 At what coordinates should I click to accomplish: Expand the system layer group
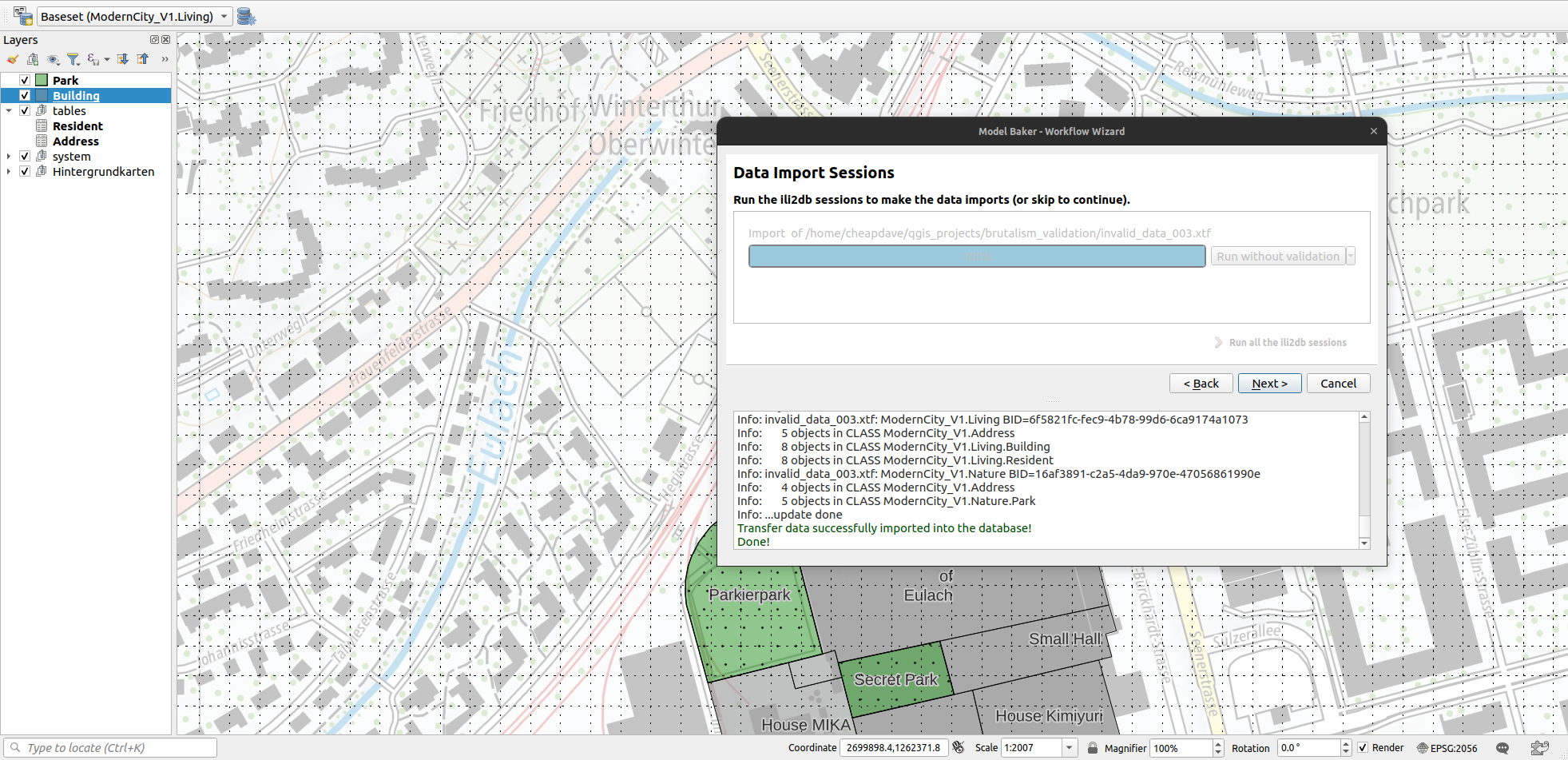click(x=9, y=157)
